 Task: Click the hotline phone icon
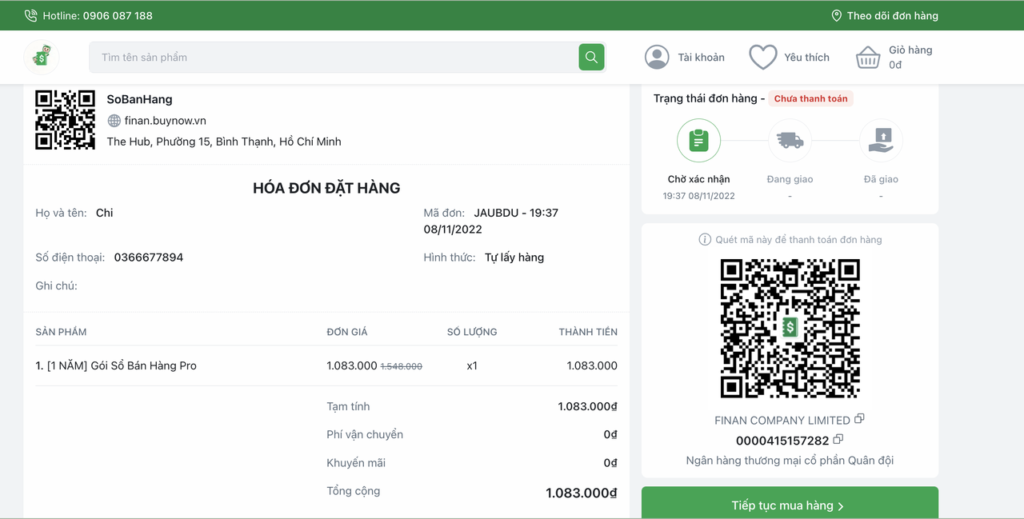click(31, 16)
